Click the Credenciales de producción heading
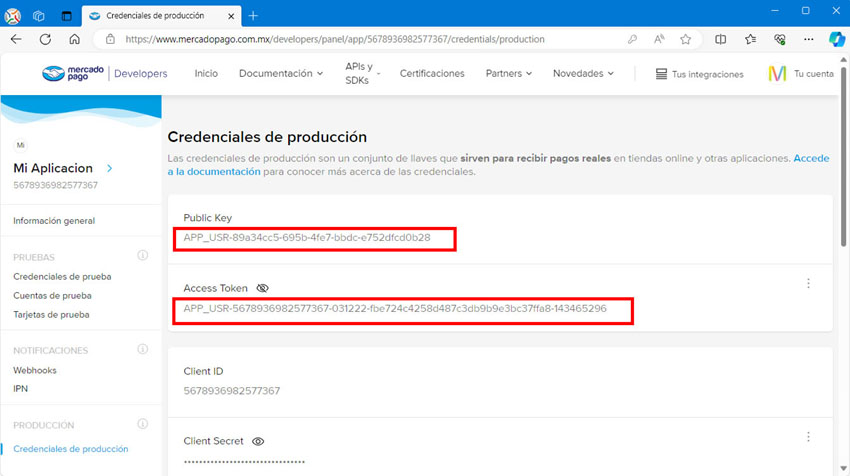The image size is (850, 476). coord(267,137)
